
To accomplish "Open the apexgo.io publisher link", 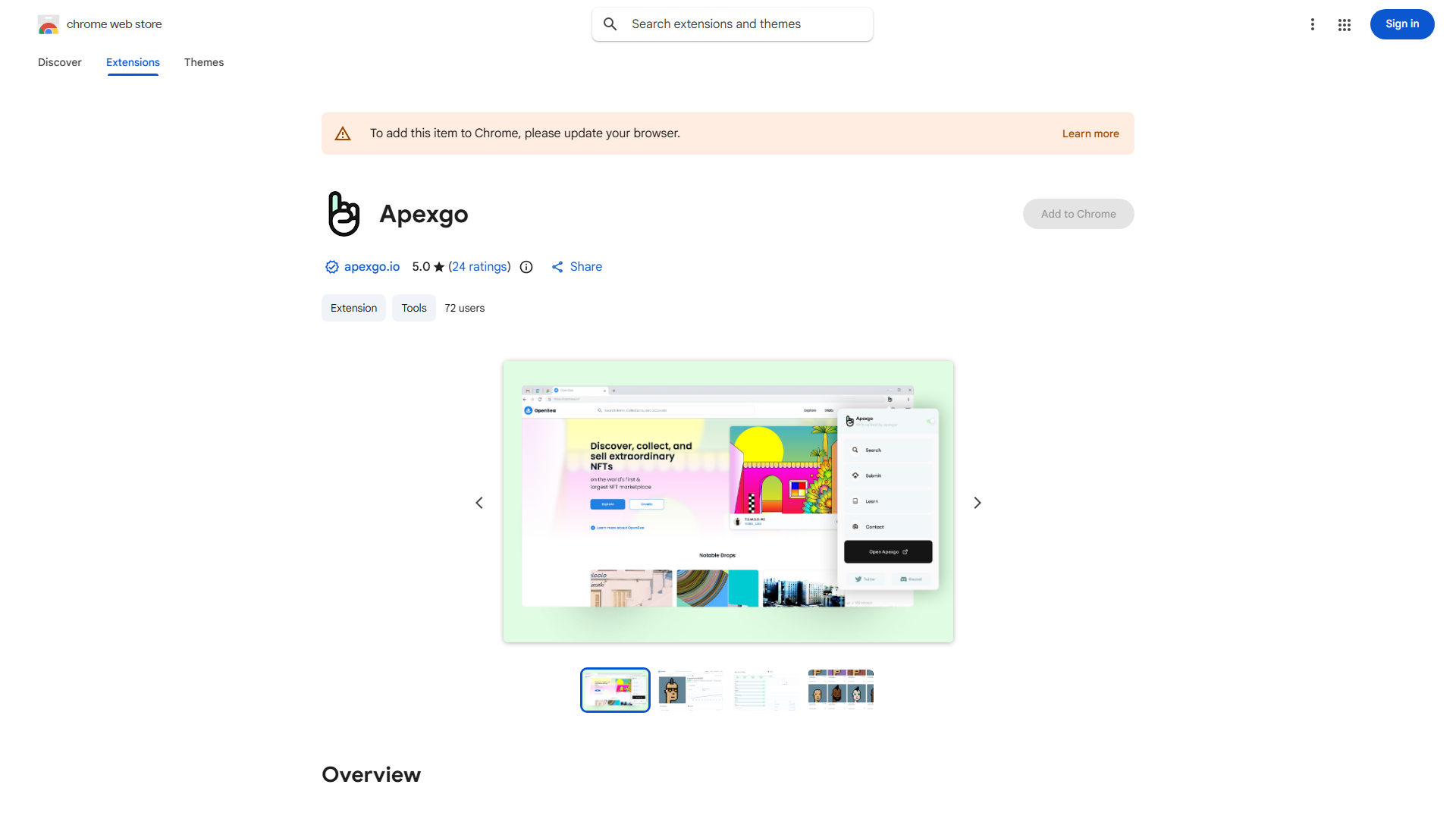I will (x=372, y=267).
